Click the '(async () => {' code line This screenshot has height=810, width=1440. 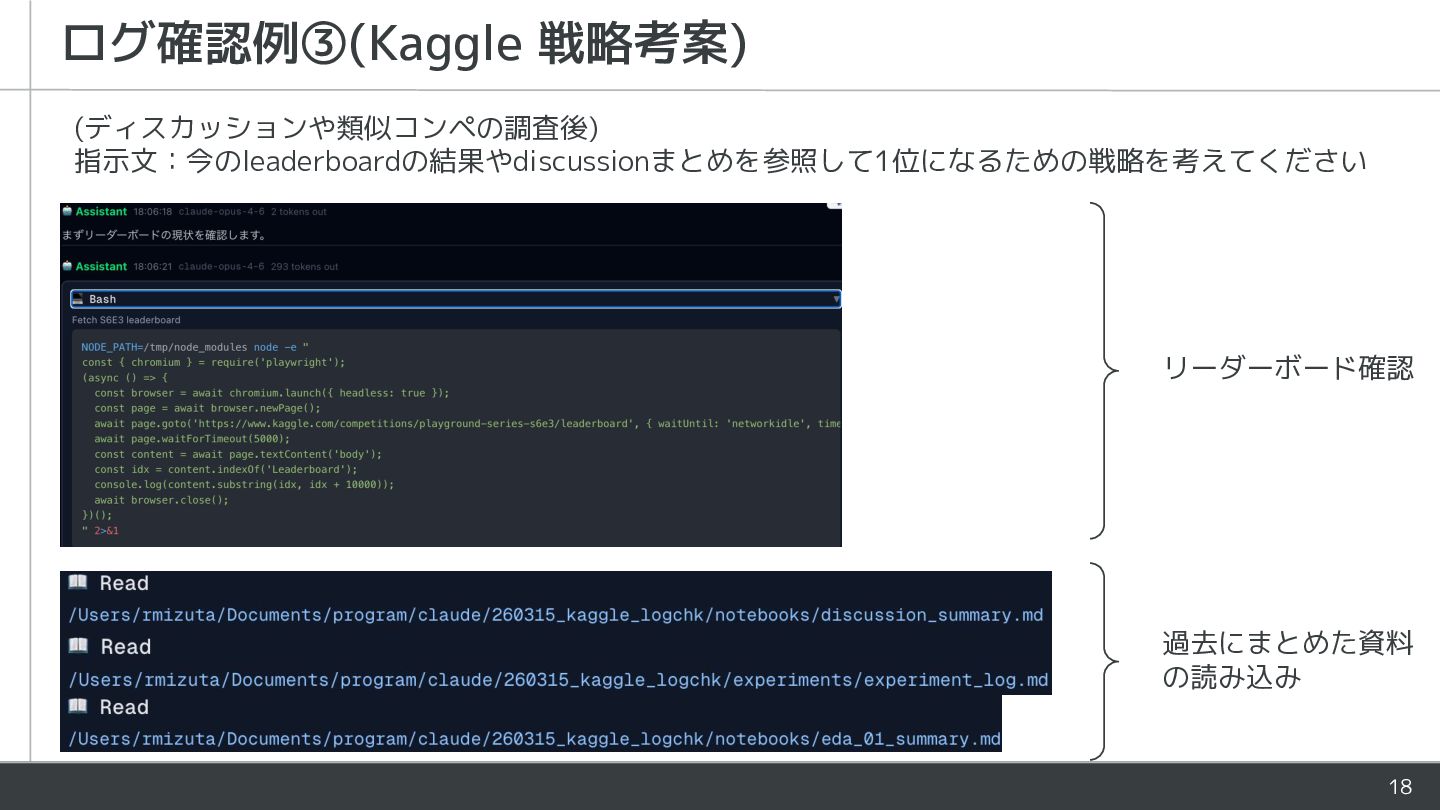pyautogui.click(x=125, y=378)
